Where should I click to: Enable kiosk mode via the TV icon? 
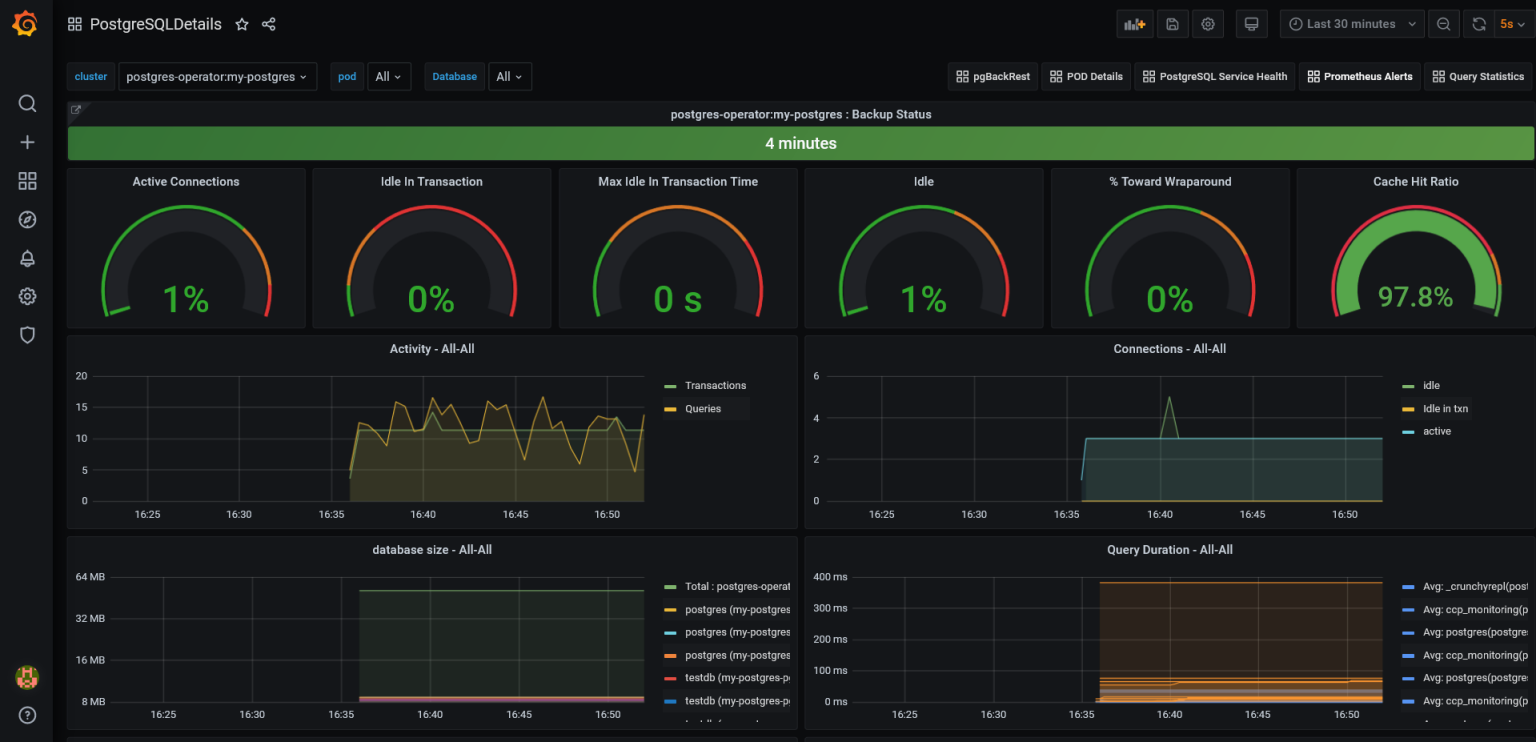1251,23
